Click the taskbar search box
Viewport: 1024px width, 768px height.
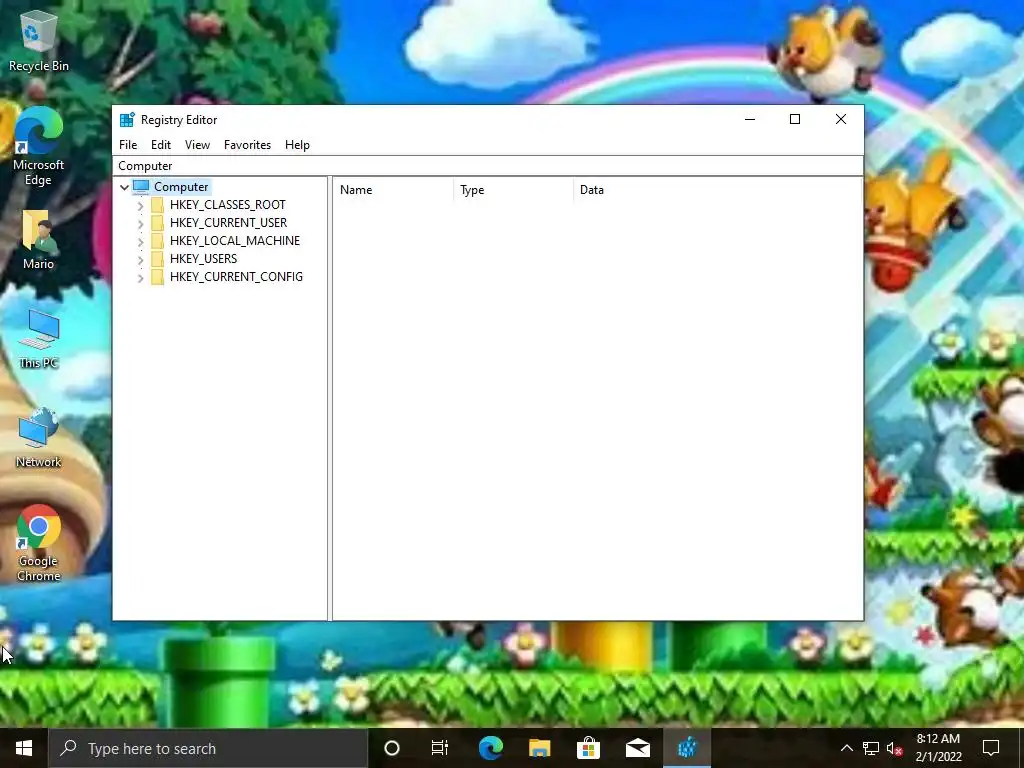208,748
